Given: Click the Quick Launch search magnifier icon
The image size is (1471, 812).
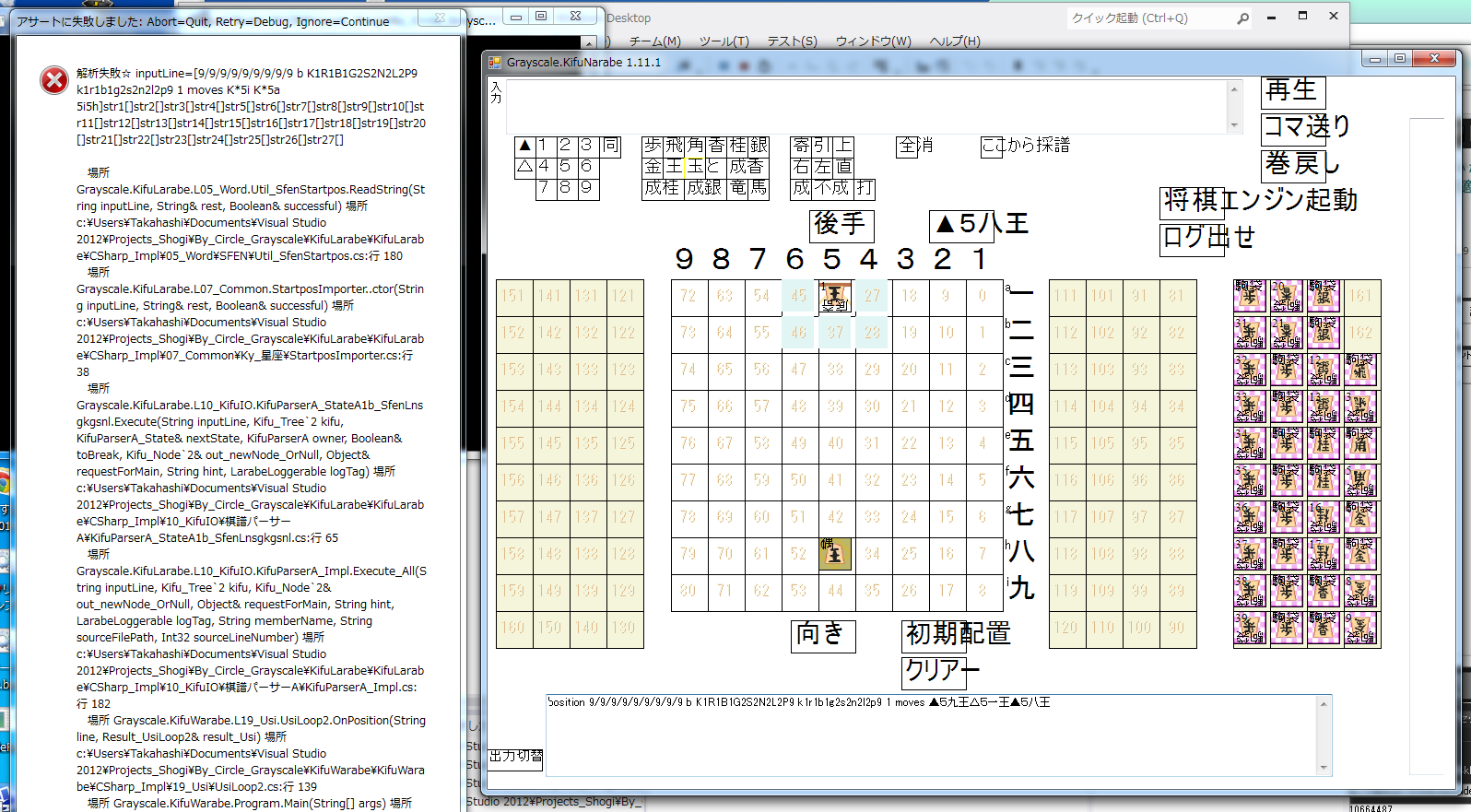Looking at the screenshot, I should (x=1242, y=18).
